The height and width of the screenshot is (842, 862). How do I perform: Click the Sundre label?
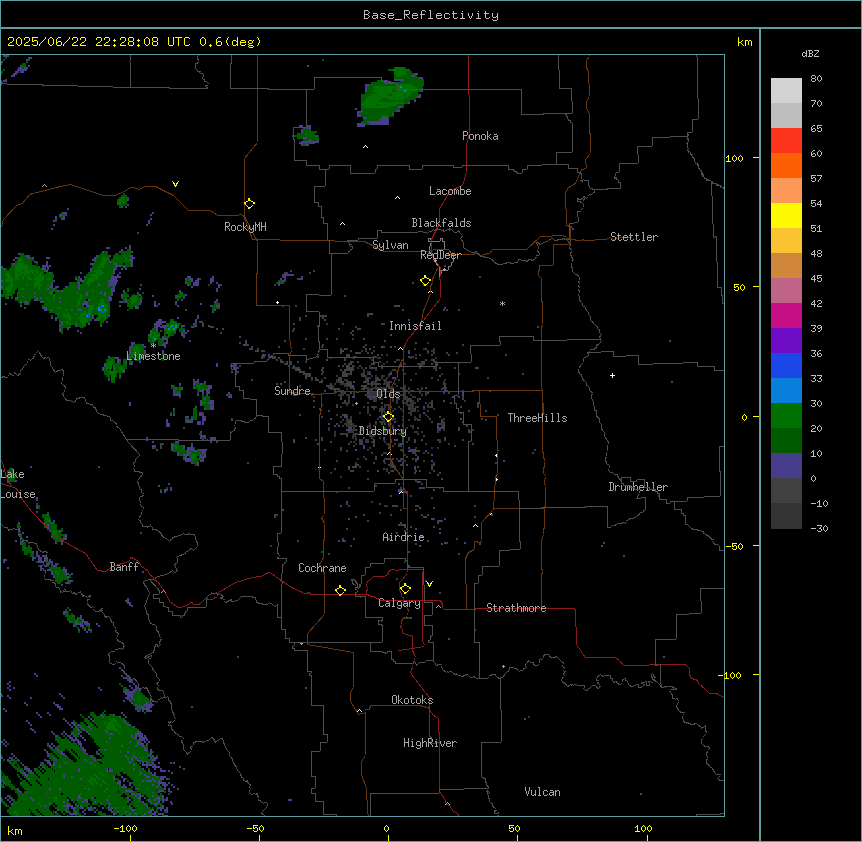coord(292,391)
